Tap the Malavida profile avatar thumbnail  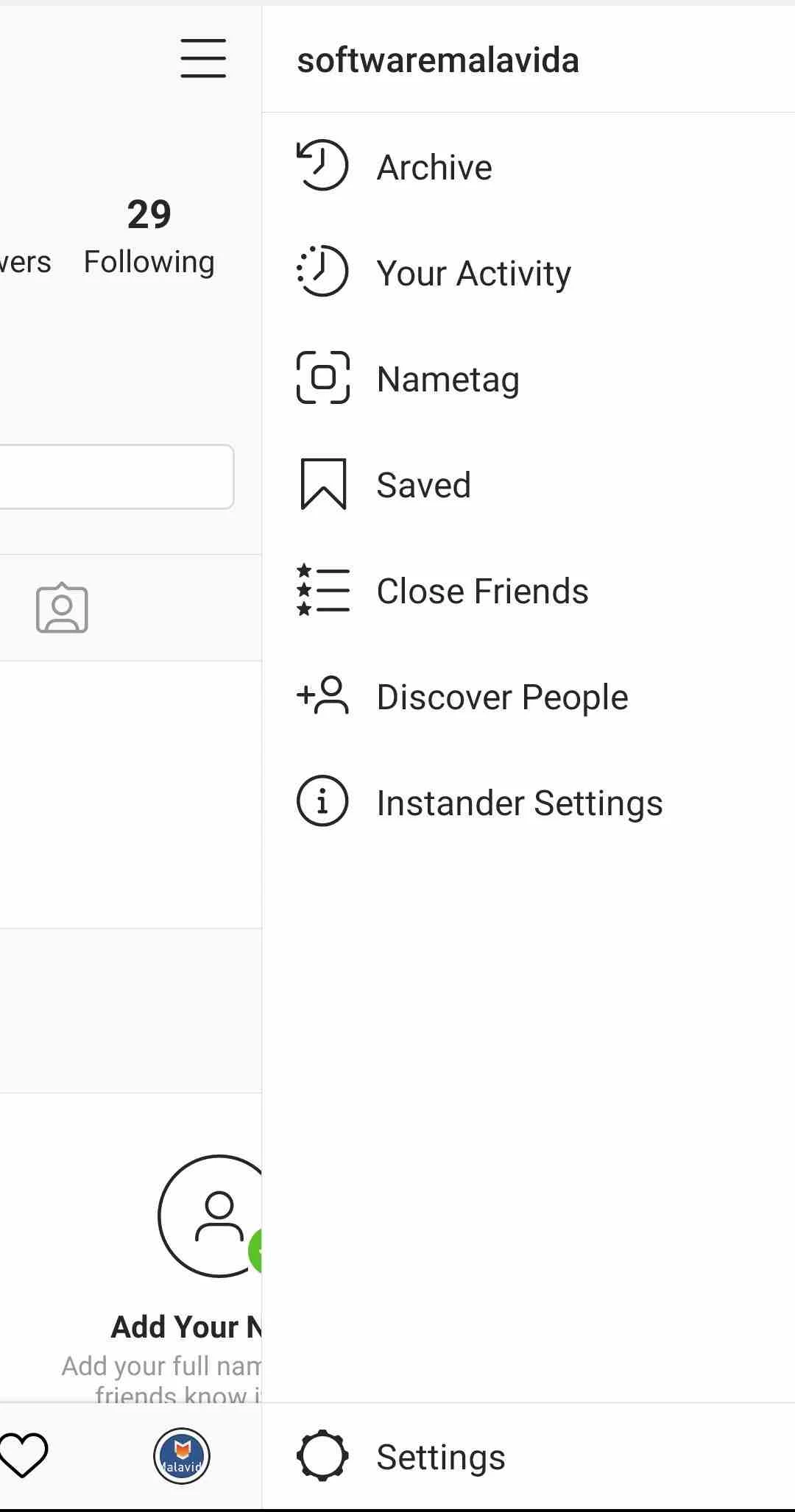182,1455
